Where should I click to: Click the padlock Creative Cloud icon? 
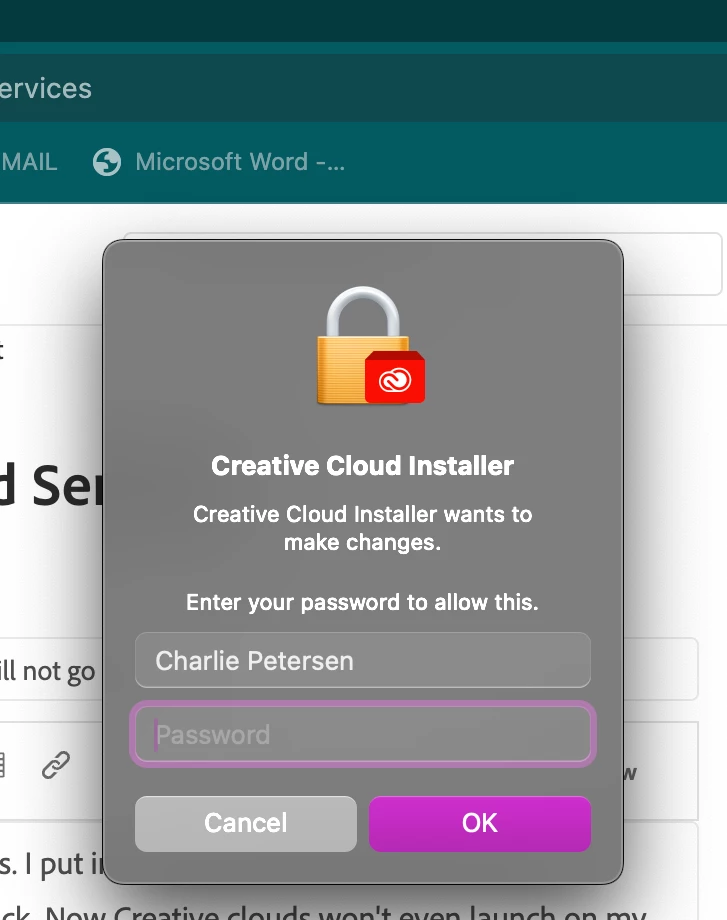click(370, 346)
